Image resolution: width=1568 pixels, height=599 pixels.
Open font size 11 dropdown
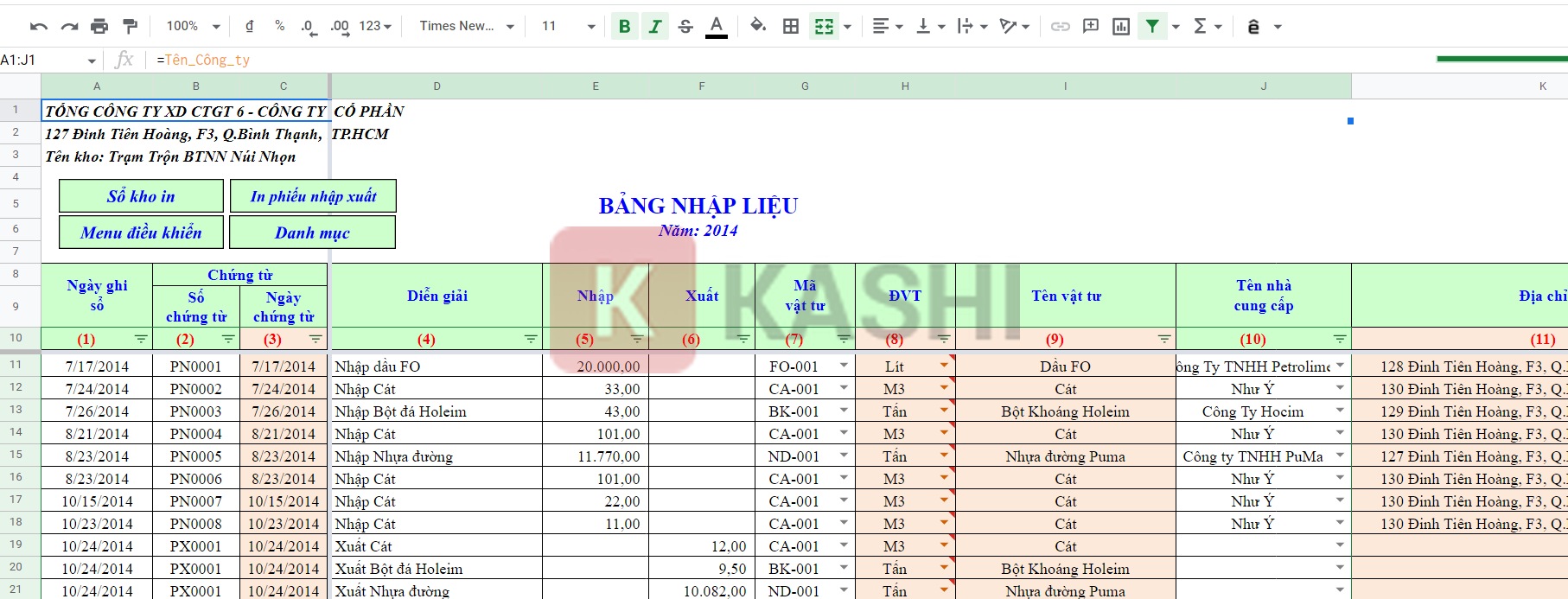(568, 26)
